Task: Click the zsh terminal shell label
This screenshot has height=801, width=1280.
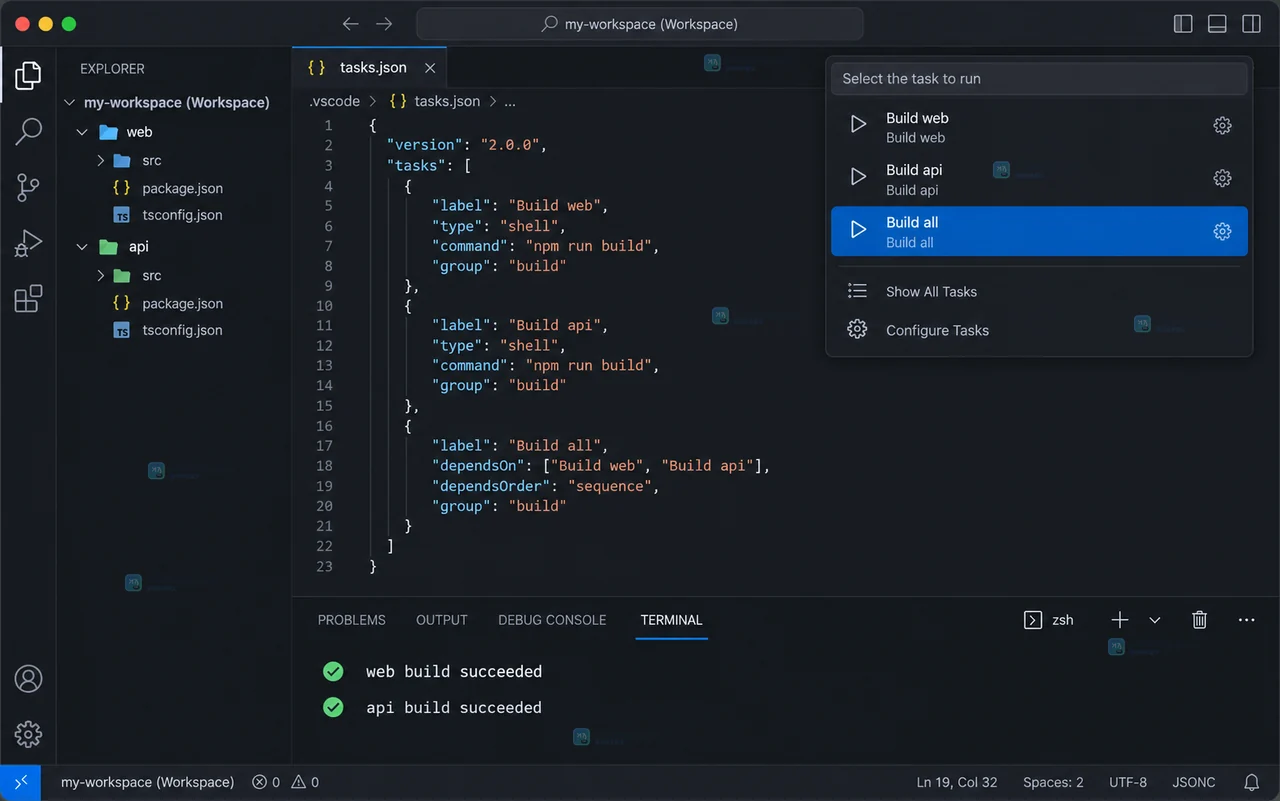Action: click(1063, 620)
